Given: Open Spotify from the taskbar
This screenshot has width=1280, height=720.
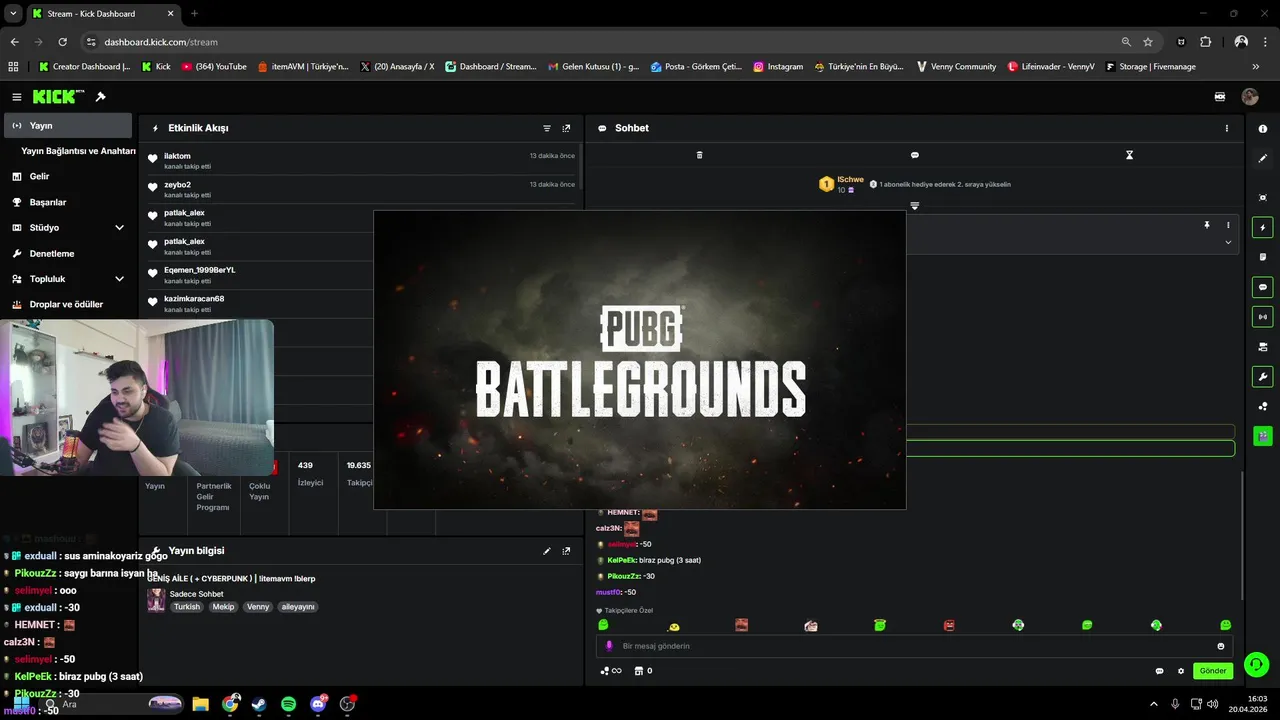Looking at the screenshot, I should coord(288,704).
